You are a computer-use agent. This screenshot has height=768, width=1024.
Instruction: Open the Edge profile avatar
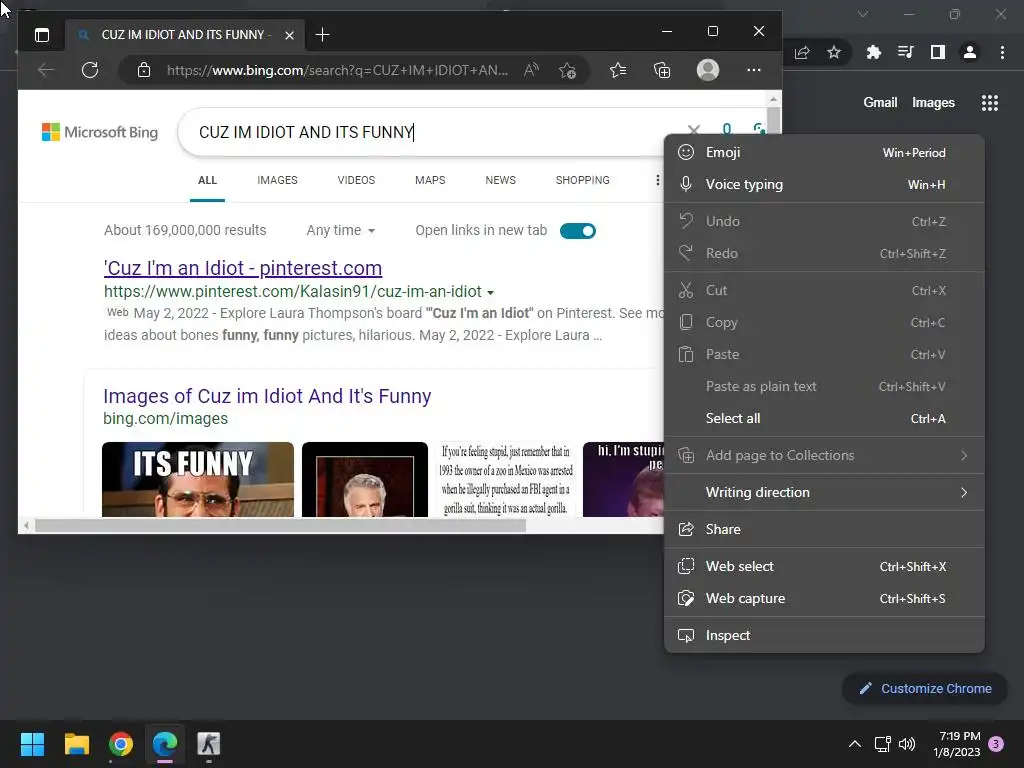pyautogui.click(x=708, y=70)
